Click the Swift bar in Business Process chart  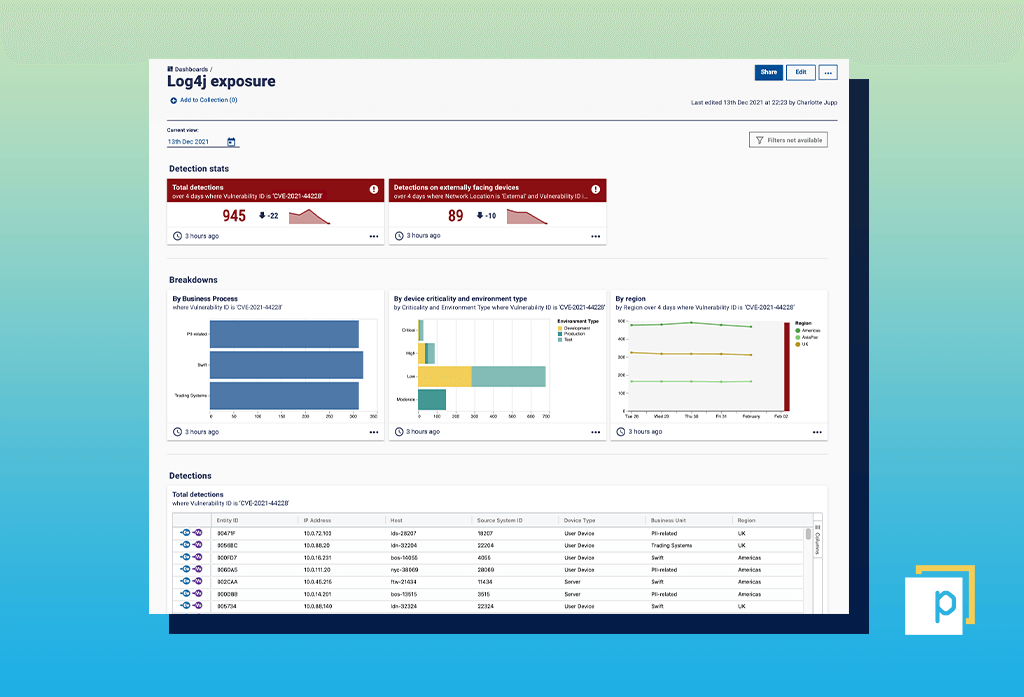[286, 365]
